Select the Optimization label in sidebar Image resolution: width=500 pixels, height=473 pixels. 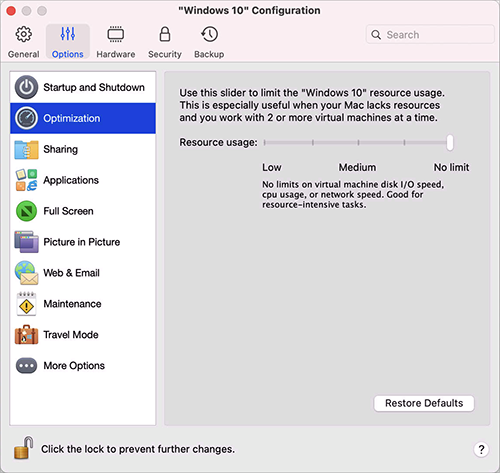[x=72, y=118]
